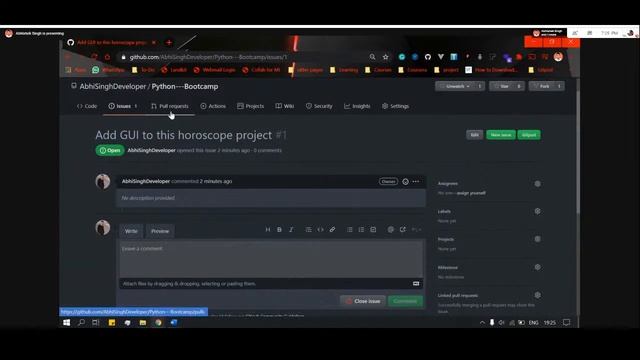The width and height of the screenshot is (640, 360).
Task: Switch to Preview tab in comment editor
Action: point(160,231)
